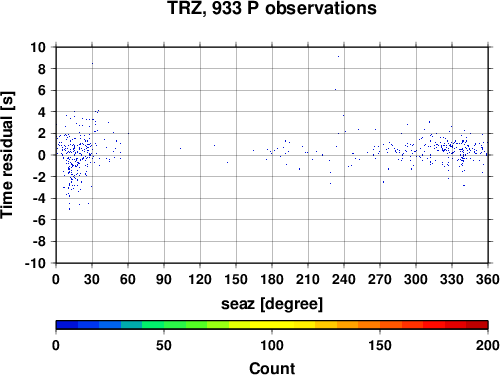This screenshot has width=500, height=375.
Task: Click the 'seaz [degree]' x-axis label
Action: [x=272, y=304]
